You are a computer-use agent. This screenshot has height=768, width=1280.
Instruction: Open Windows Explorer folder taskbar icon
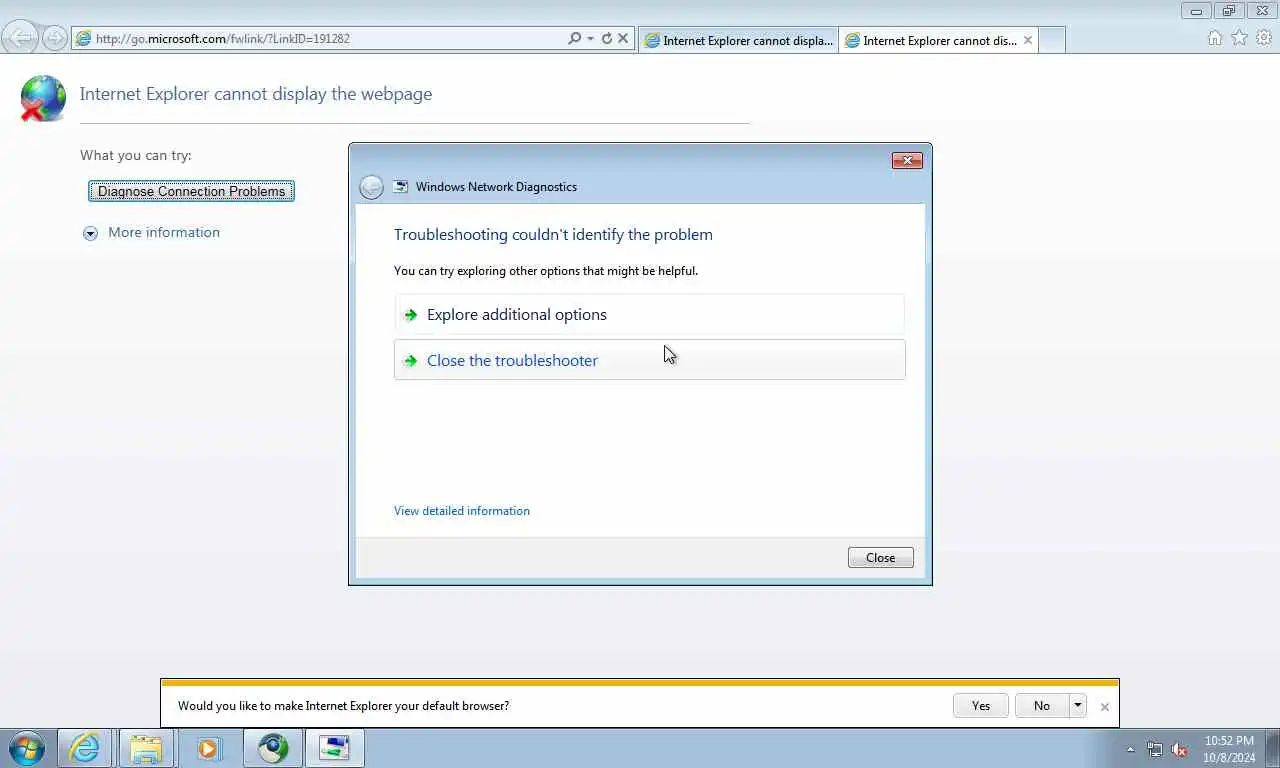(x=146, y=748)
